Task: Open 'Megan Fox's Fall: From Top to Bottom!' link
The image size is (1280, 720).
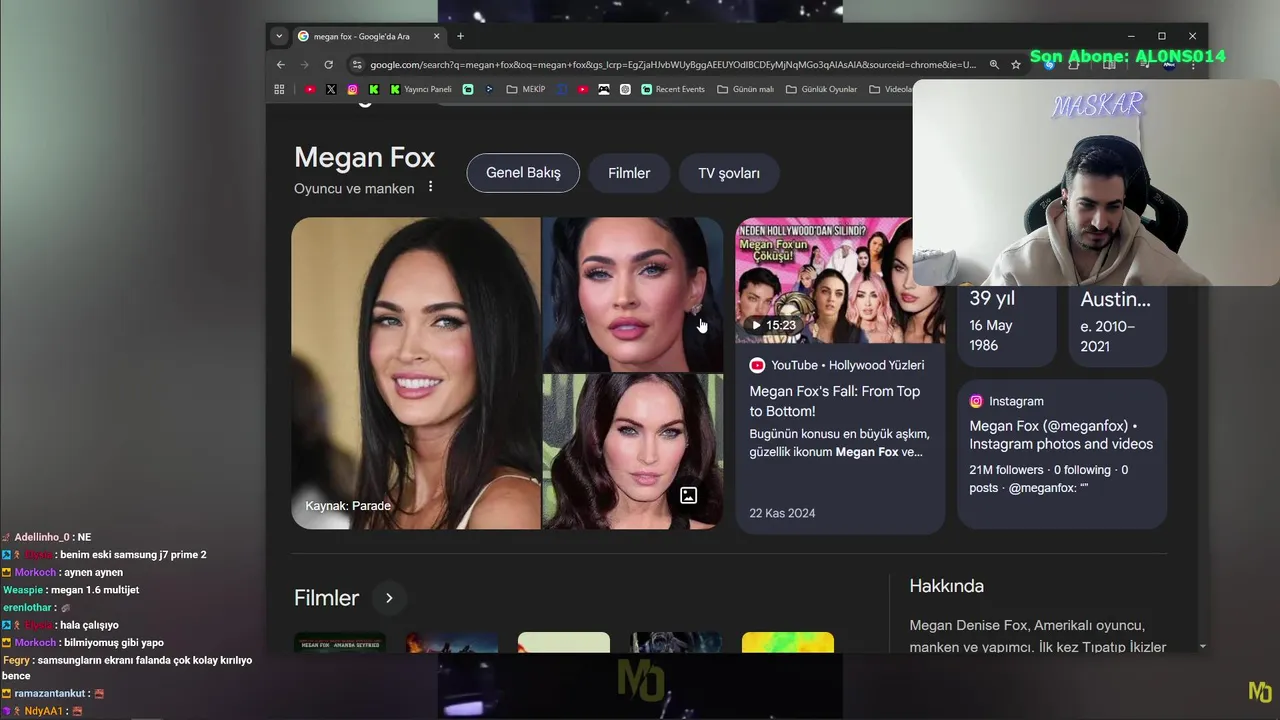Action: pos(835,401)
